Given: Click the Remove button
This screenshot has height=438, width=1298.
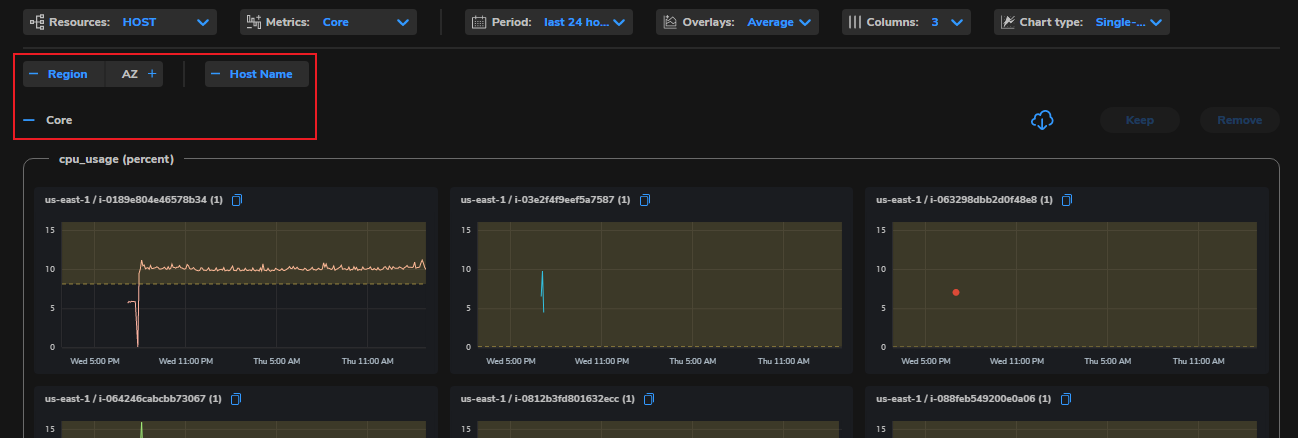Looking at the screenshot, I should pos(1239,120).
